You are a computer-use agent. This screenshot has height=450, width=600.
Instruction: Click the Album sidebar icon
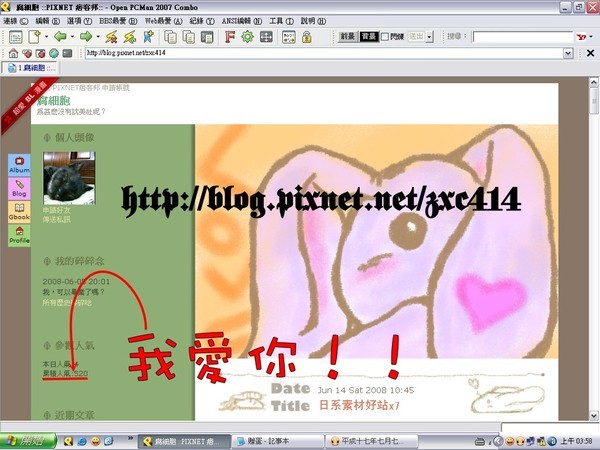pos(19,165)
